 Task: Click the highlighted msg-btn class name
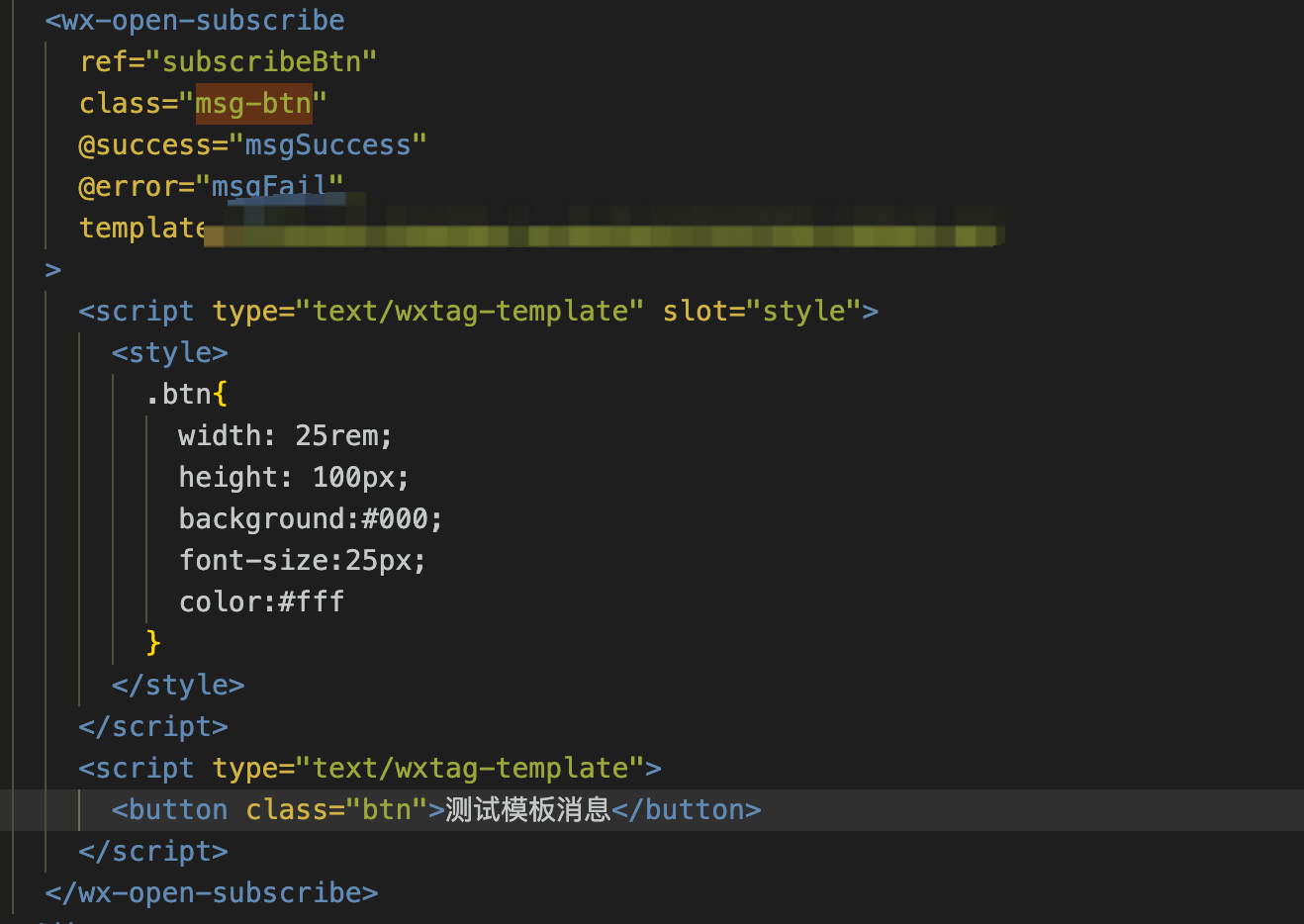(x=253, y=103)
